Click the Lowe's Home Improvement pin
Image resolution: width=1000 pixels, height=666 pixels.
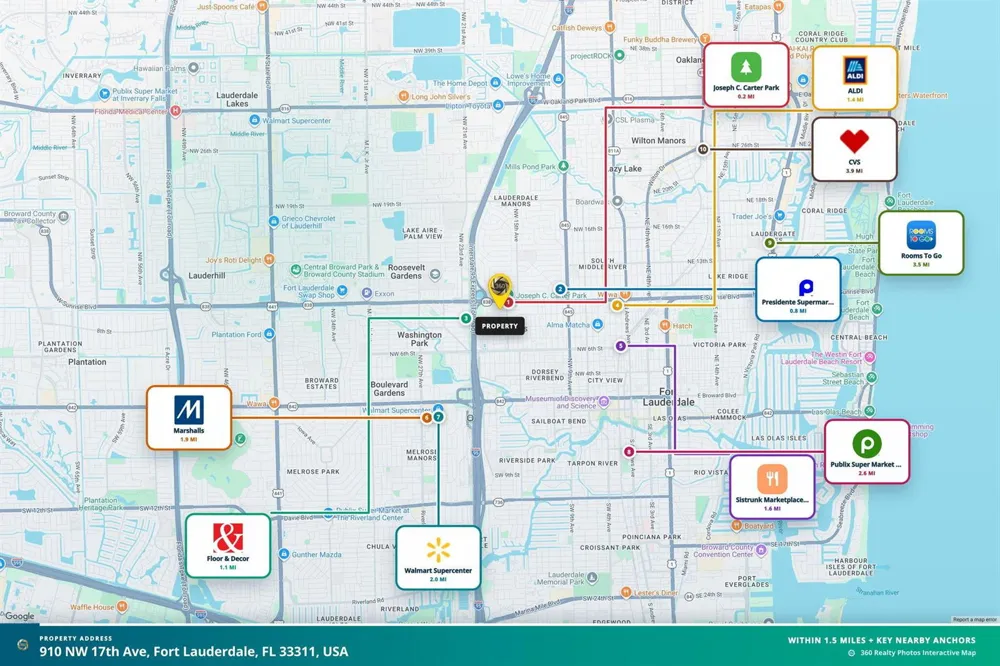(x=559, y=79)
